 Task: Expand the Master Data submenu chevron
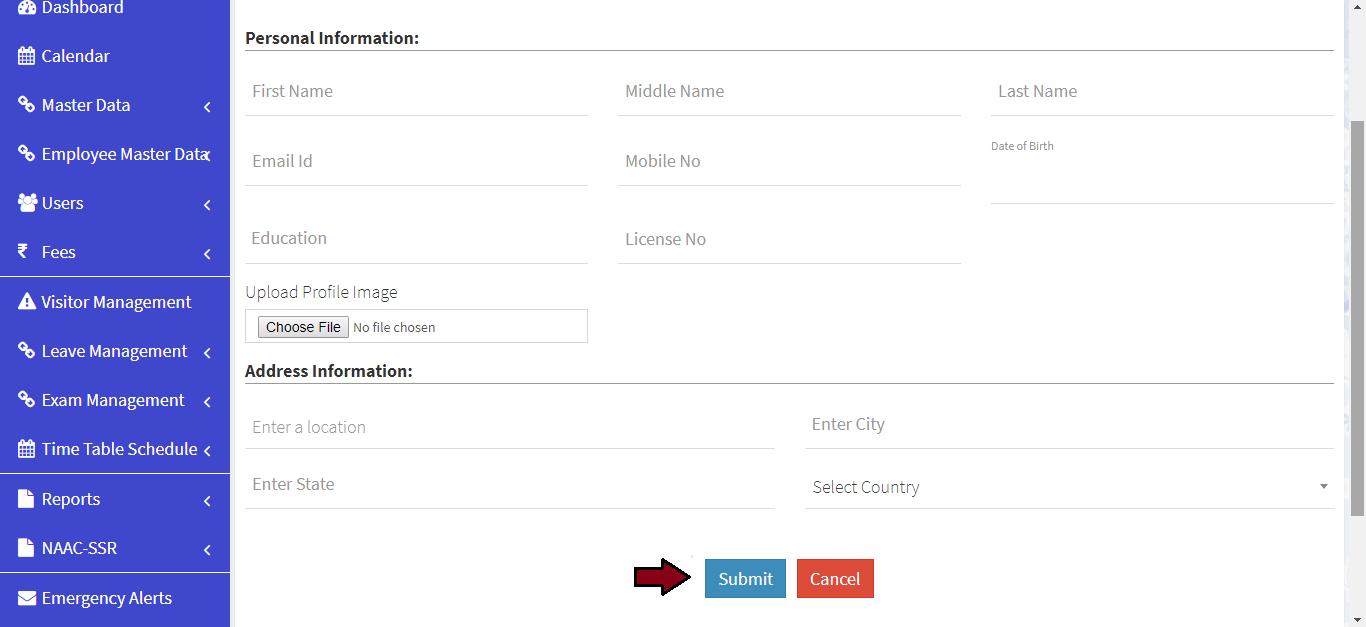[x=207, y=106]
